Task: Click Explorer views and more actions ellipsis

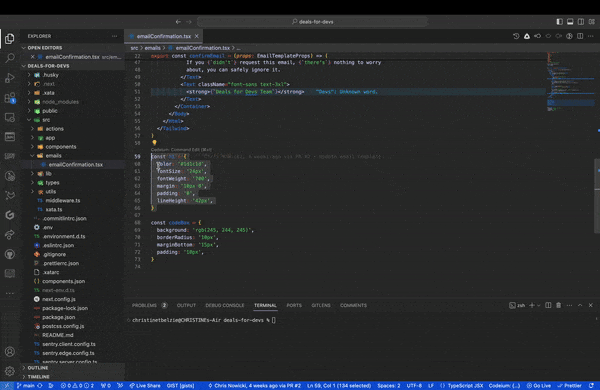Action: [114, 36]
